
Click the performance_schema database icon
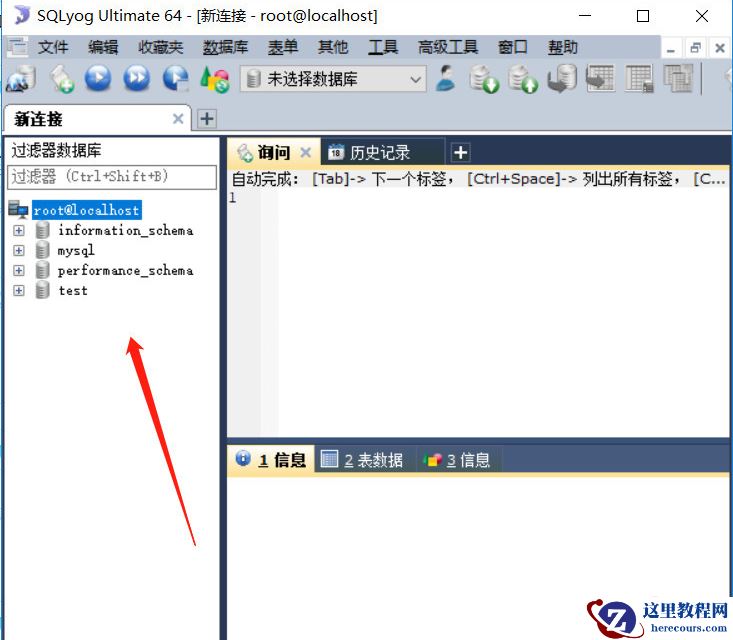click(43, 270)
